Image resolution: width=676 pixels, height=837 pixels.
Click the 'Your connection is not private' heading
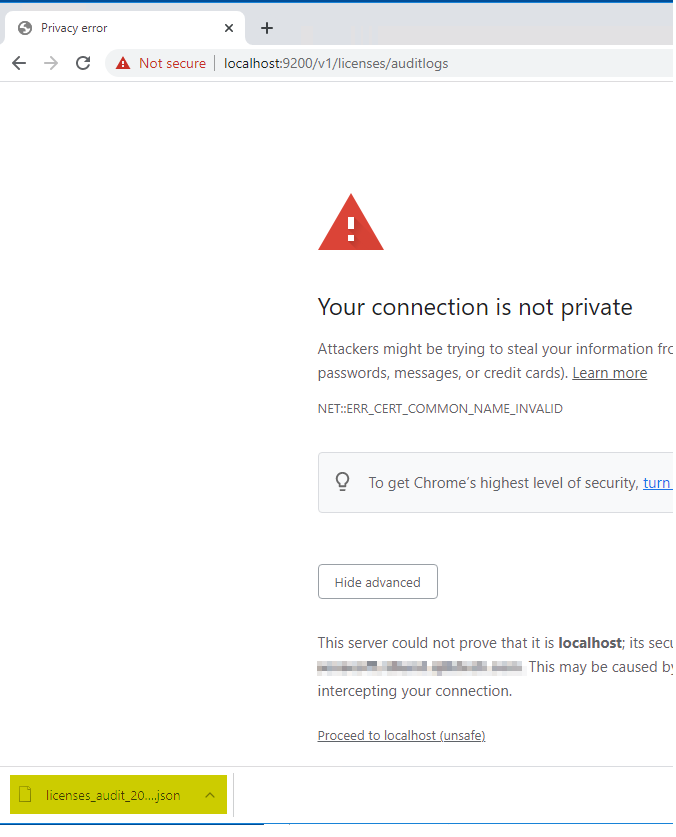475,307
